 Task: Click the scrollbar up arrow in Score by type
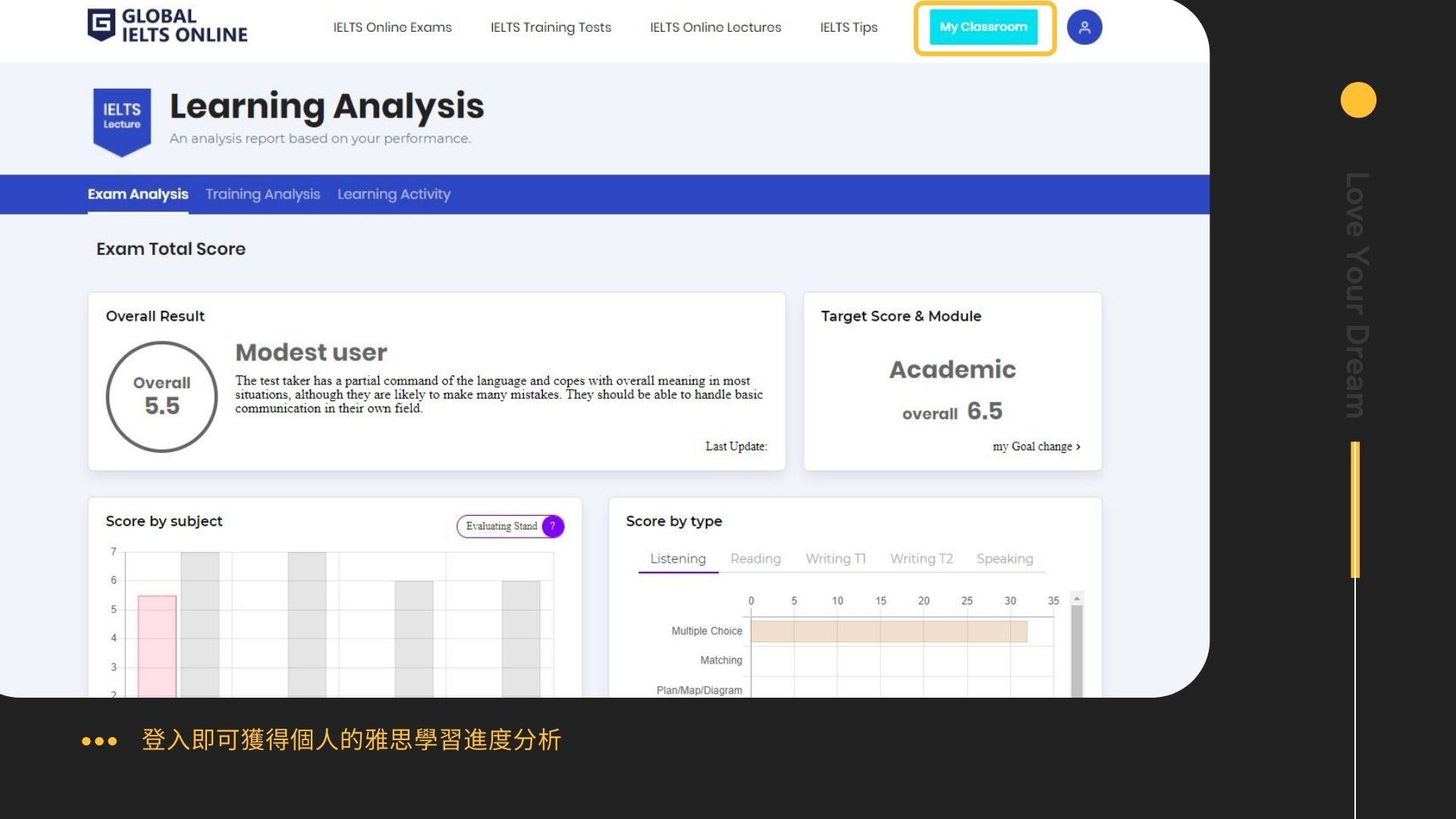1076,599
